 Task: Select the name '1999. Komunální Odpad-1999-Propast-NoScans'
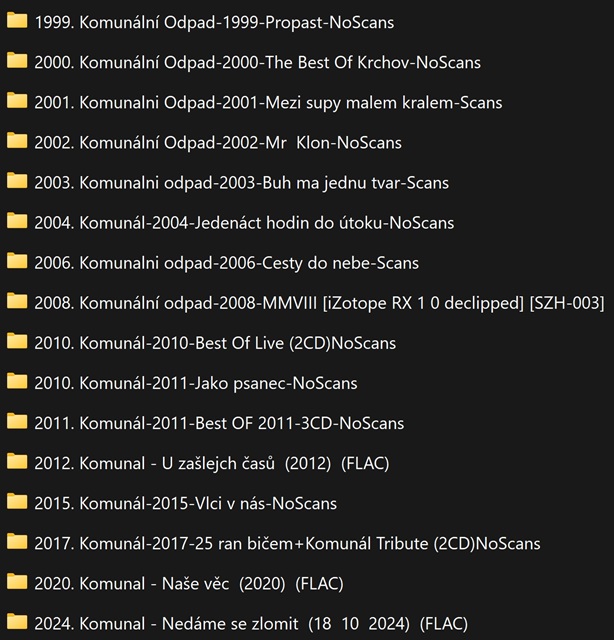click(x=214, y=22)
